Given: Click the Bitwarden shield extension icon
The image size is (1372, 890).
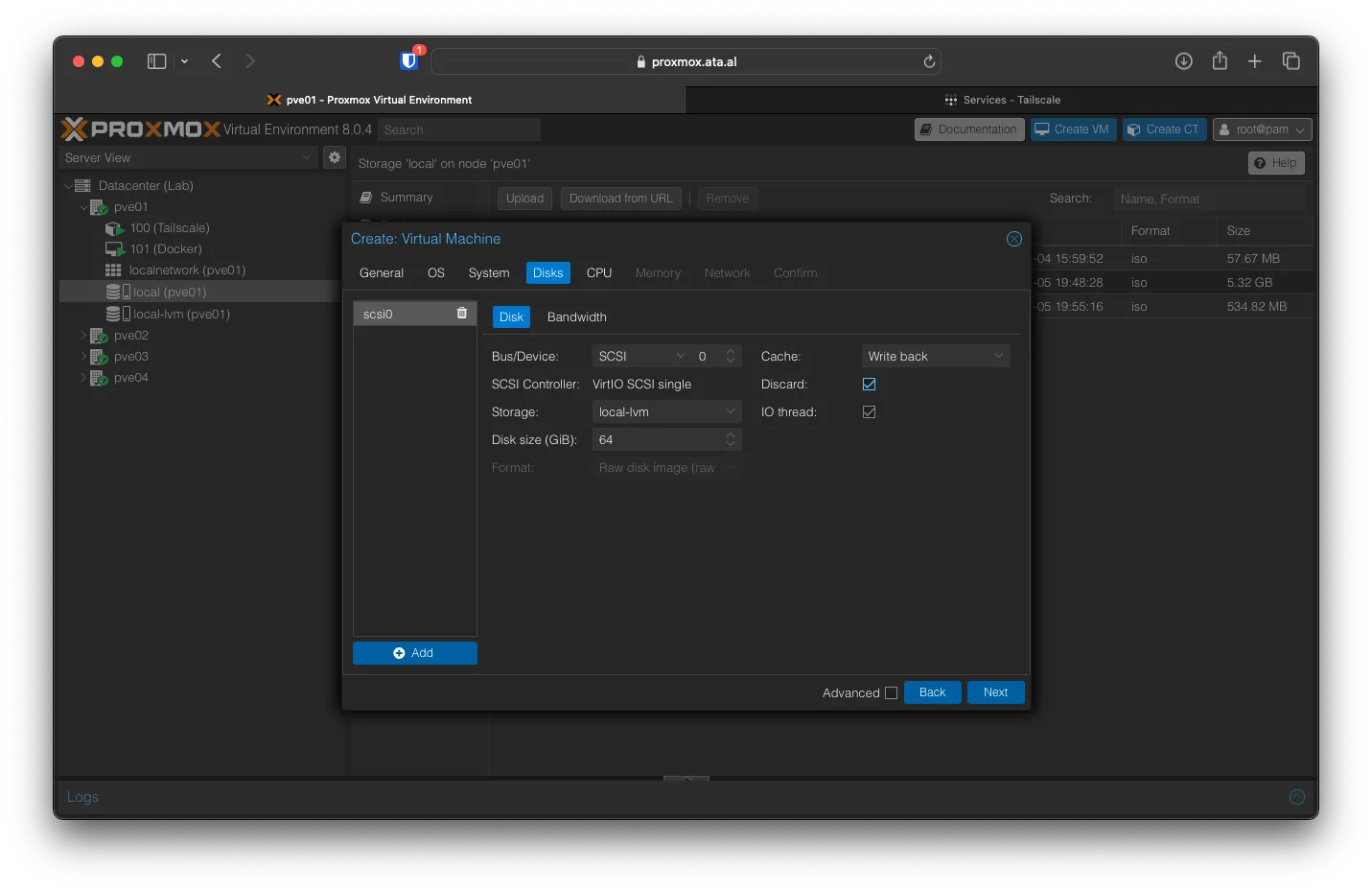Looking at the screenshot, I should (409, 60).
